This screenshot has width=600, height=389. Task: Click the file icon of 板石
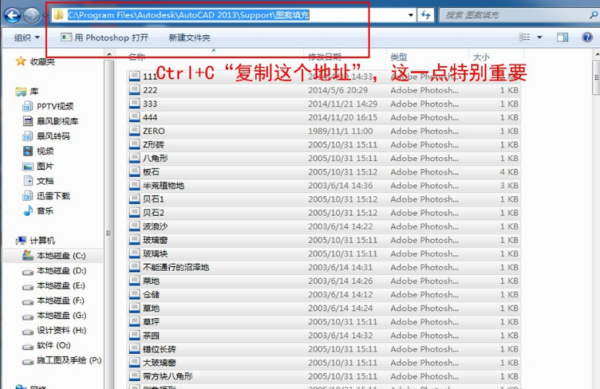[x=134, y=172]
